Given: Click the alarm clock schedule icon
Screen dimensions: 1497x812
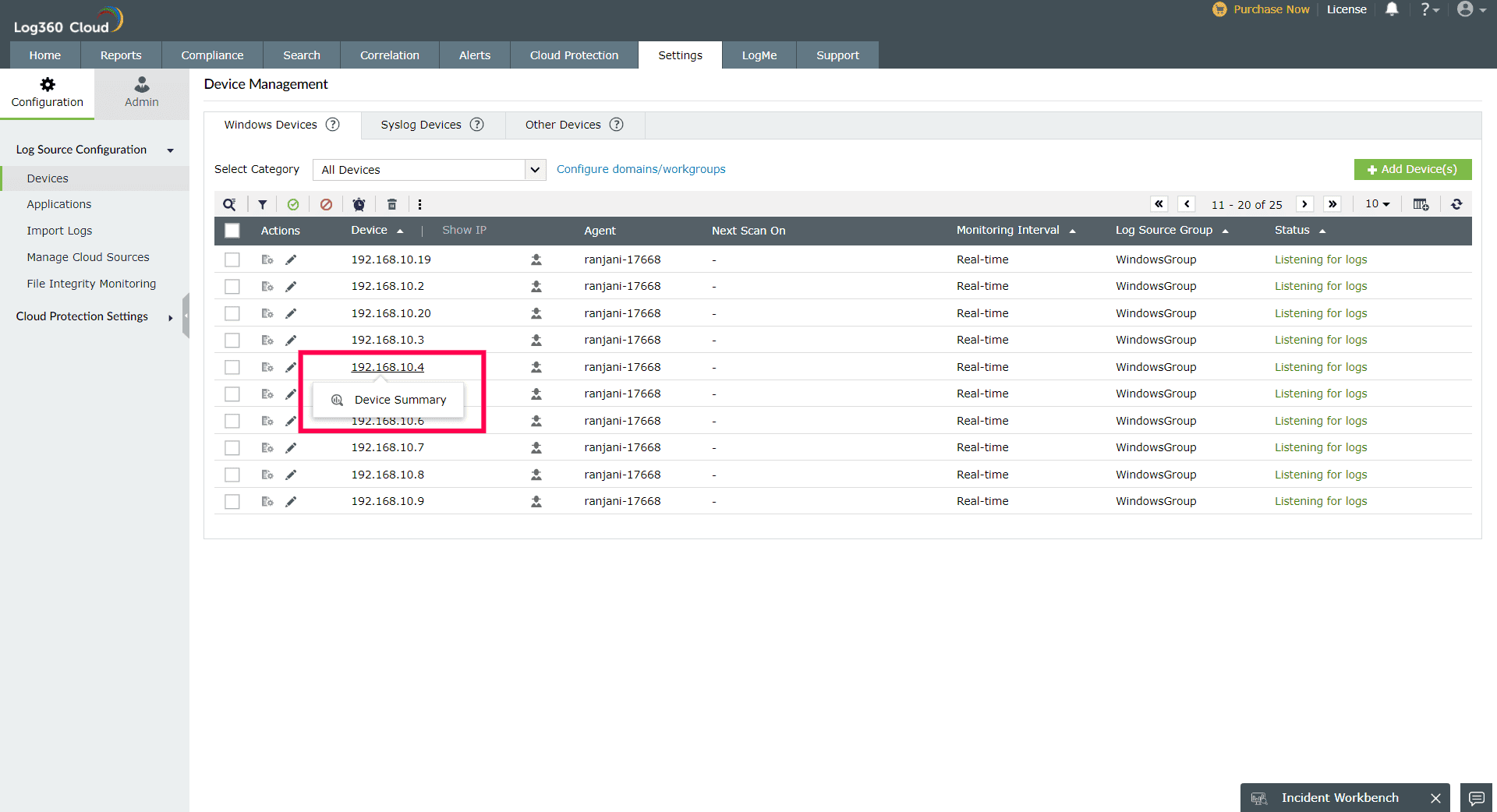Looking at the screenshot, I should click(x=359, y=204).
